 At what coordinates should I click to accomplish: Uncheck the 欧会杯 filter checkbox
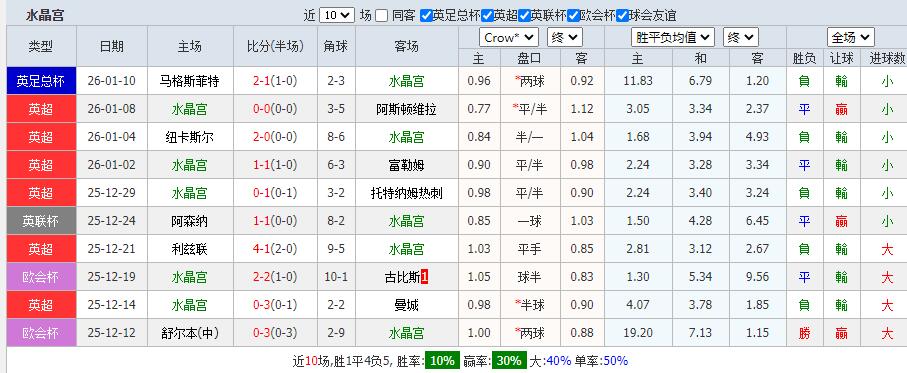pyautogui.click(x=573, y=16)
